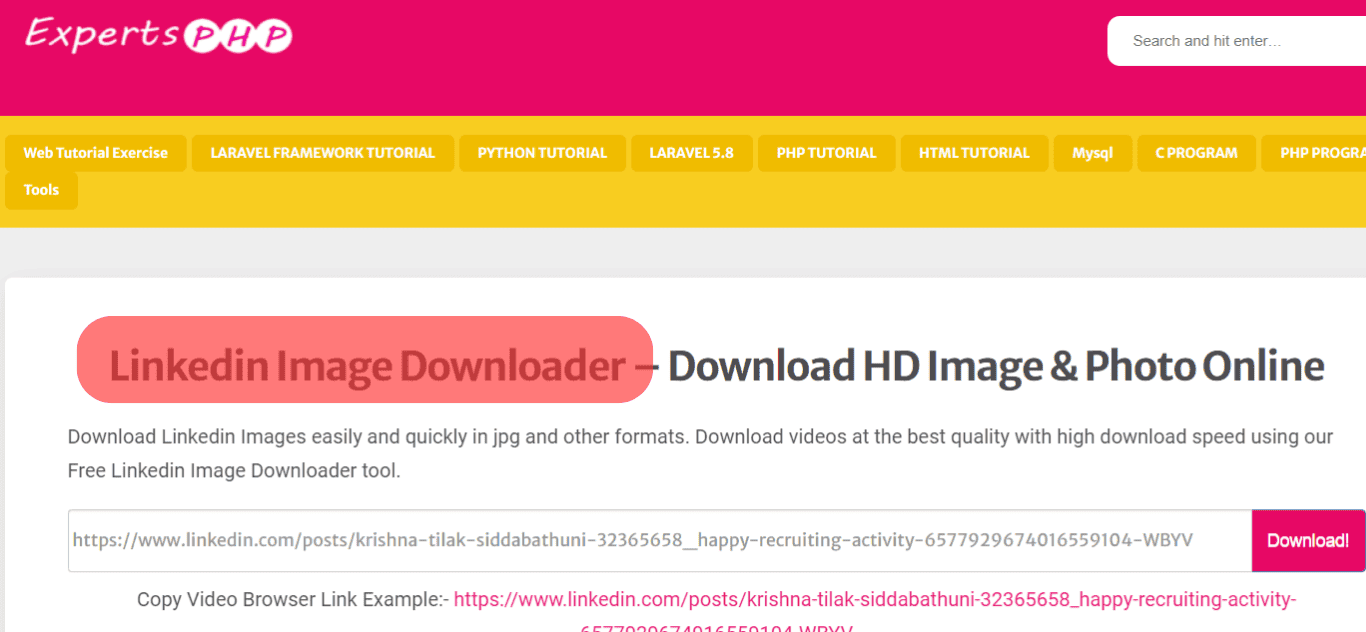Click the LinkedIn post URL input box
The height and width of the screenshot is (632, 1366).
click(660, 540)
